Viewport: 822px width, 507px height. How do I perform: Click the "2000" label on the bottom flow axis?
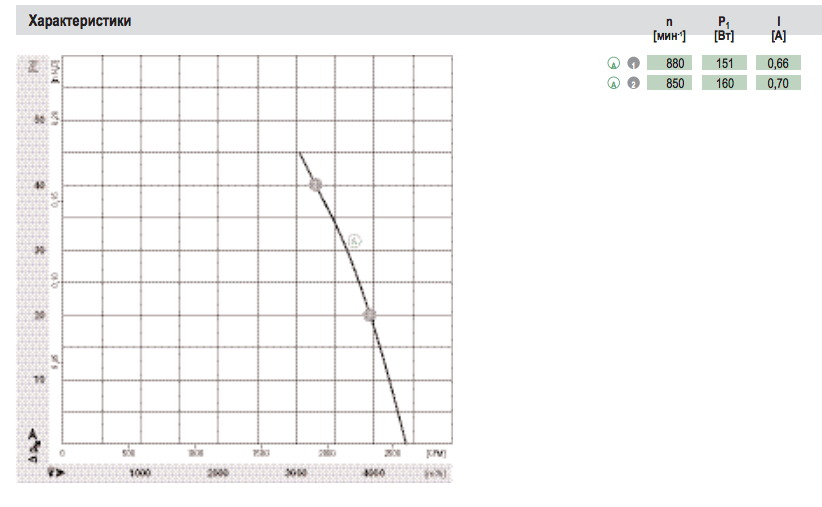pyautogui.click(x=218, y=473)
